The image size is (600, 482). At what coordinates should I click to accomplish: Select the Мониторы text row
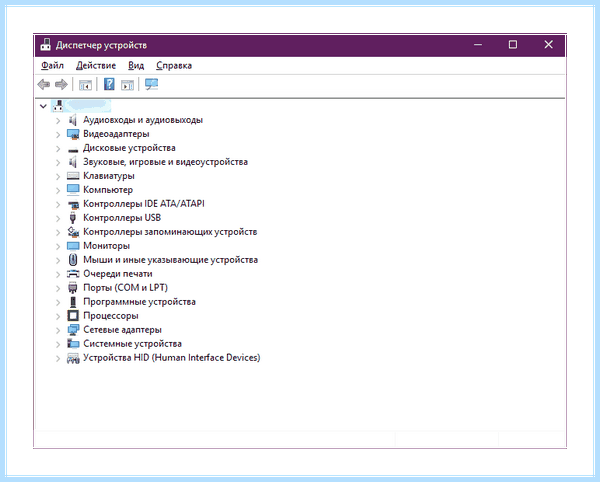tap(106, 246)
